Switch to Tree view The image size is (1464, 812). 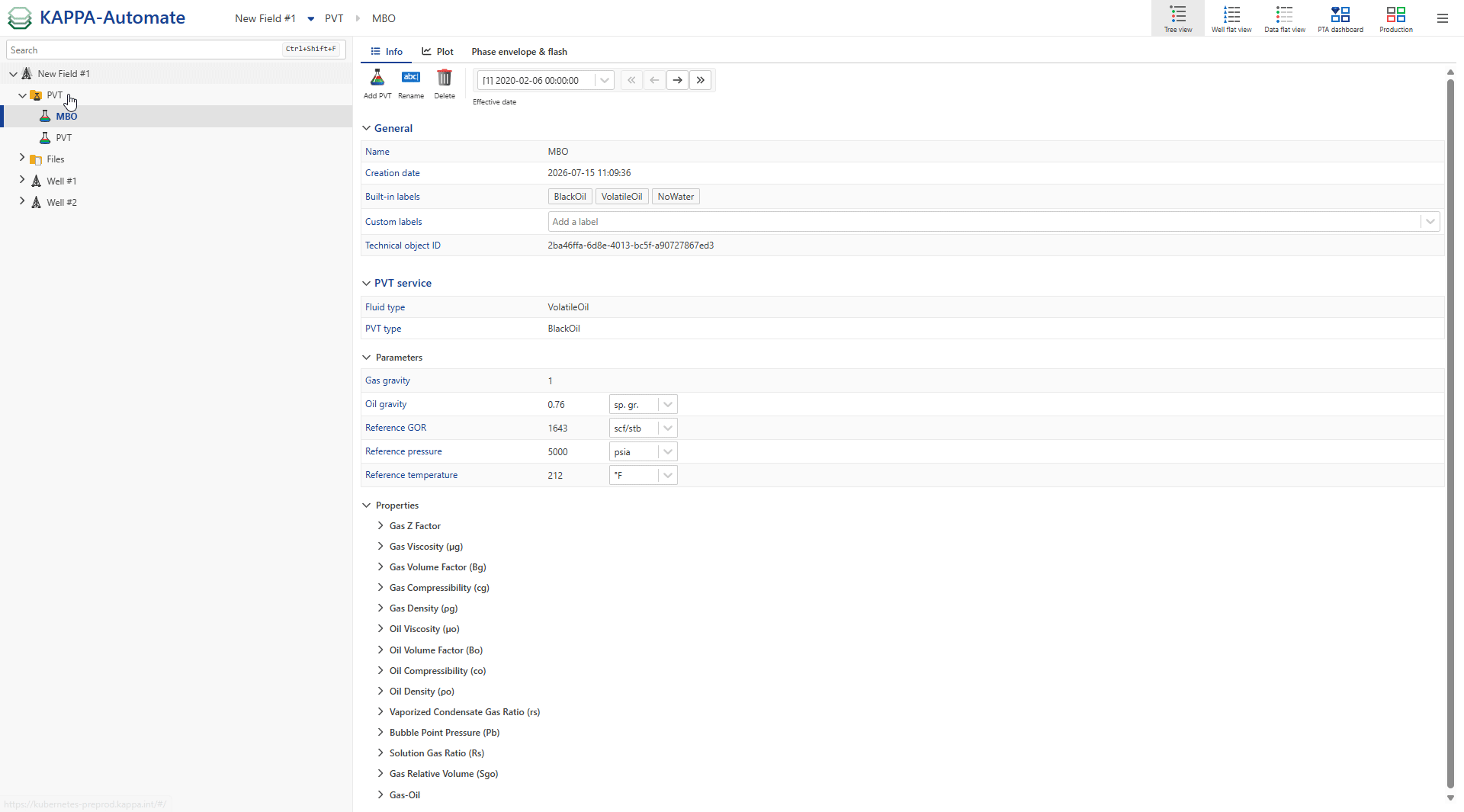pyautogui.click(x=1178, y=18)
